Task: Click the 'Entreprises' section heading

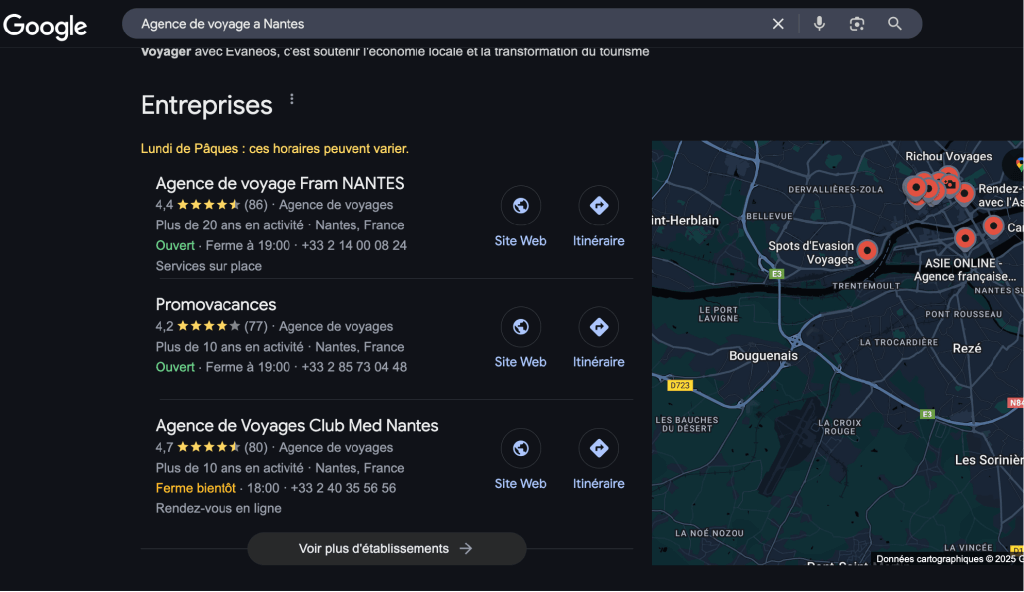Action: [206, 105]
